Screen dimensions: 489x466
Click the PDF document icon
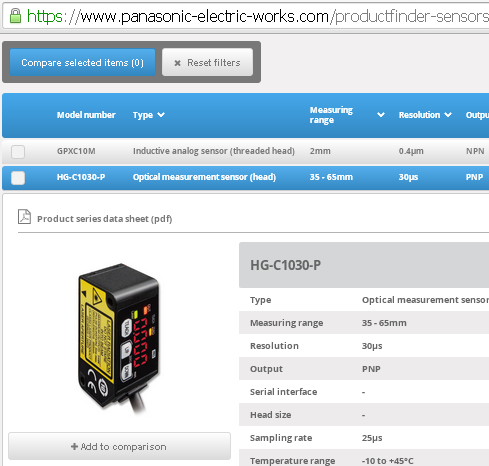[24, 217]
